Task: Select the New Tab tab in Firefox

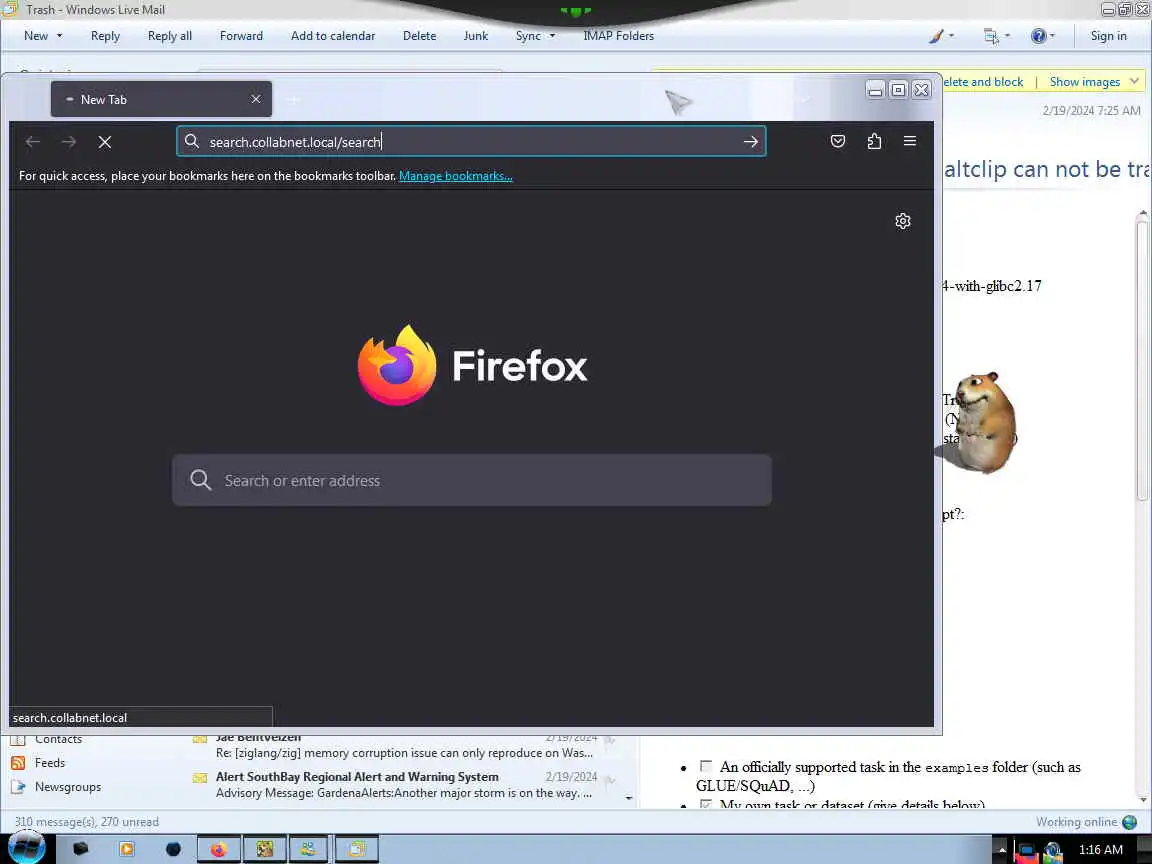Action: pyautogui.click(x=161, y=99)
